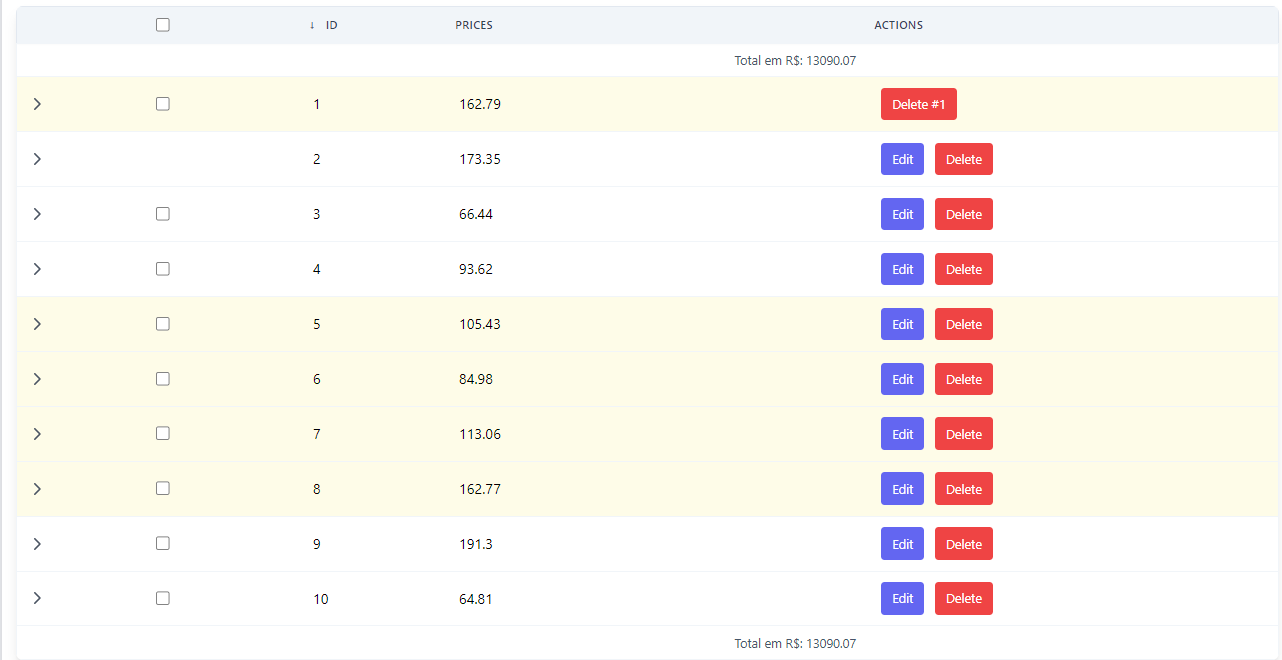Edit the row with ID 8
Image resolution: width=1282 pixels, height=660 pixels.
tap(902, 489)
